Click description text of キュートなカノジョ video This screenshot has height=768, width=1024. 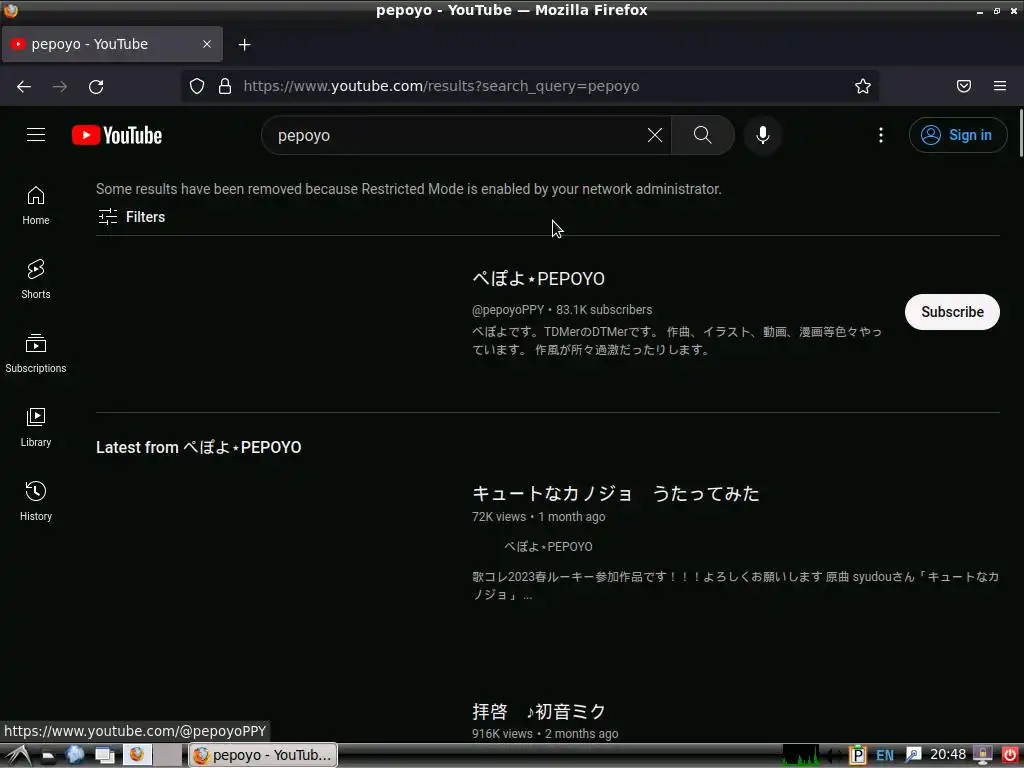click(x=735, y=586)
